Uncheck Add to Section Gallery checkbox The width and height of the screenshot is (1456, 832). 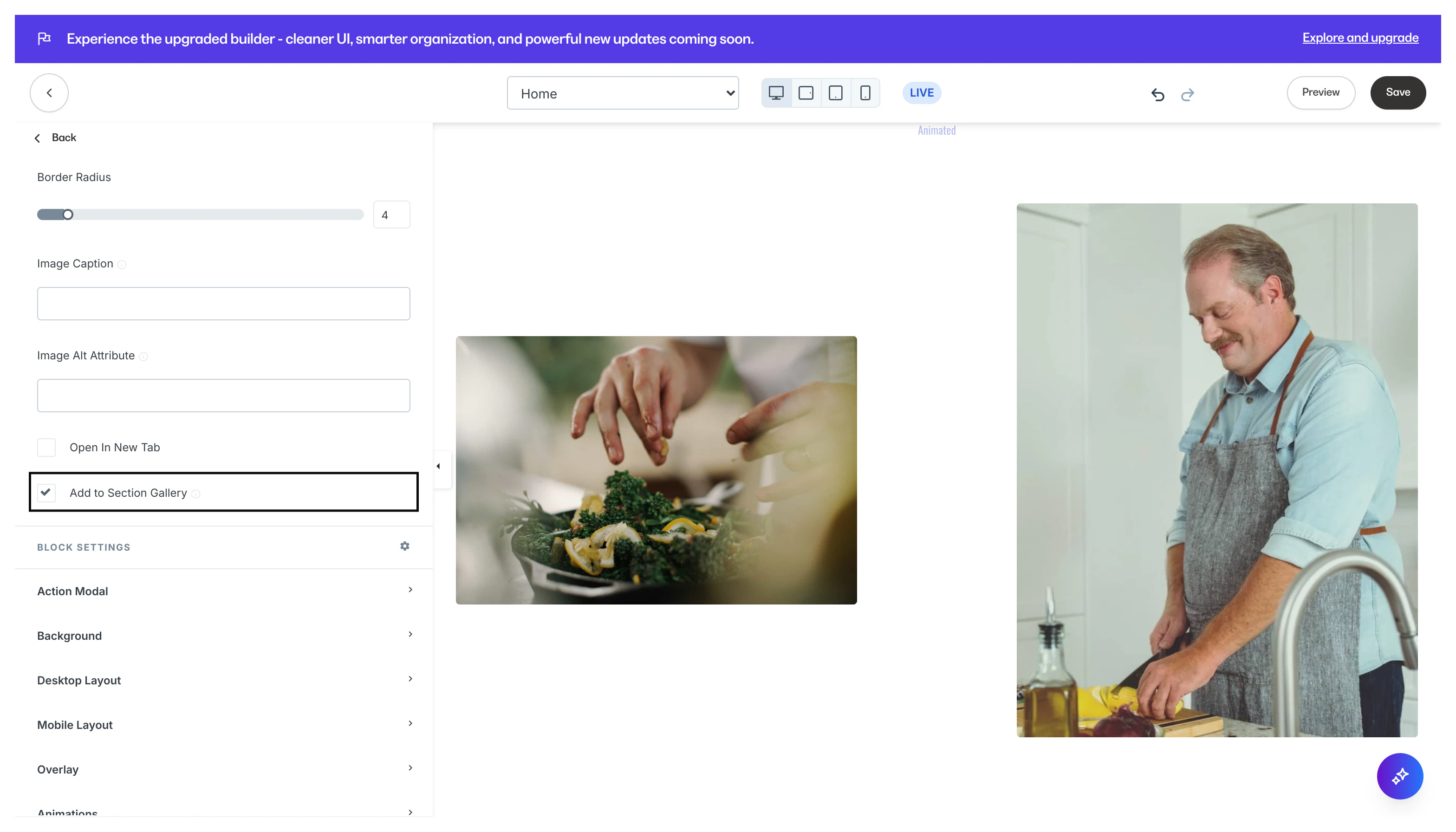pos(46,492)
